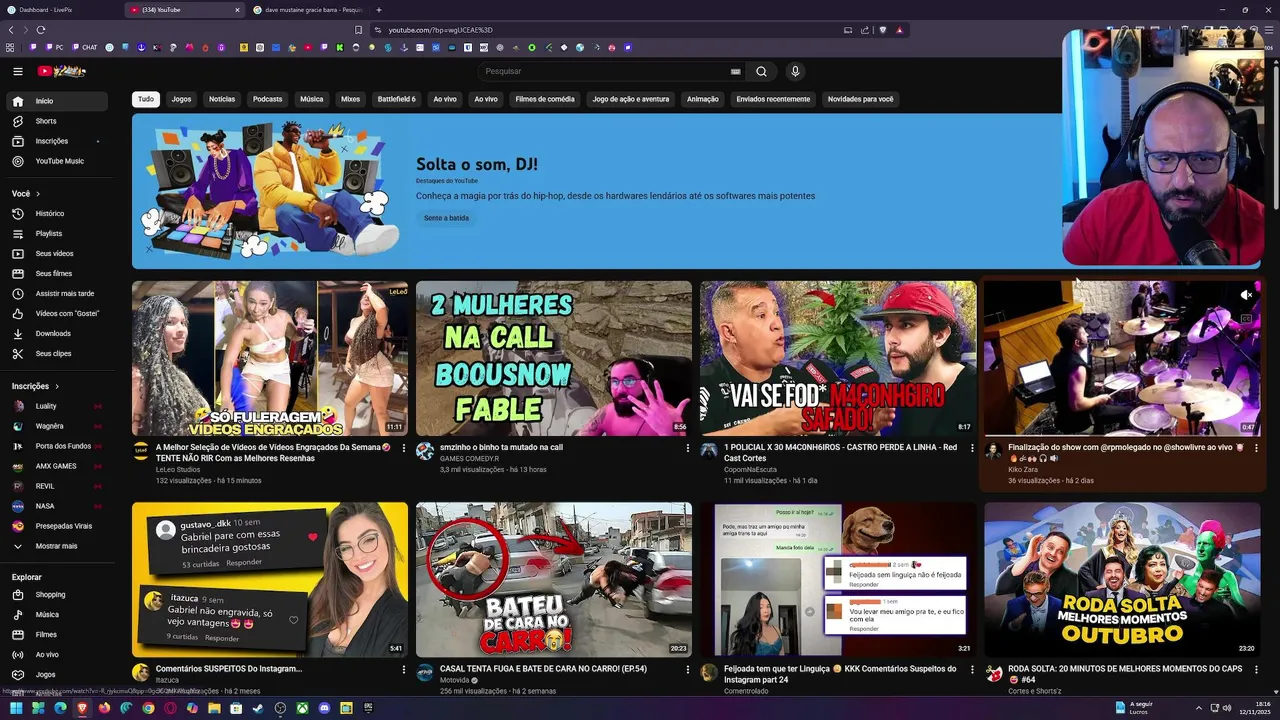The image size is (1280, 720).
Task: Open Seus filmes in the sidebar
Action: pos(58,273)
